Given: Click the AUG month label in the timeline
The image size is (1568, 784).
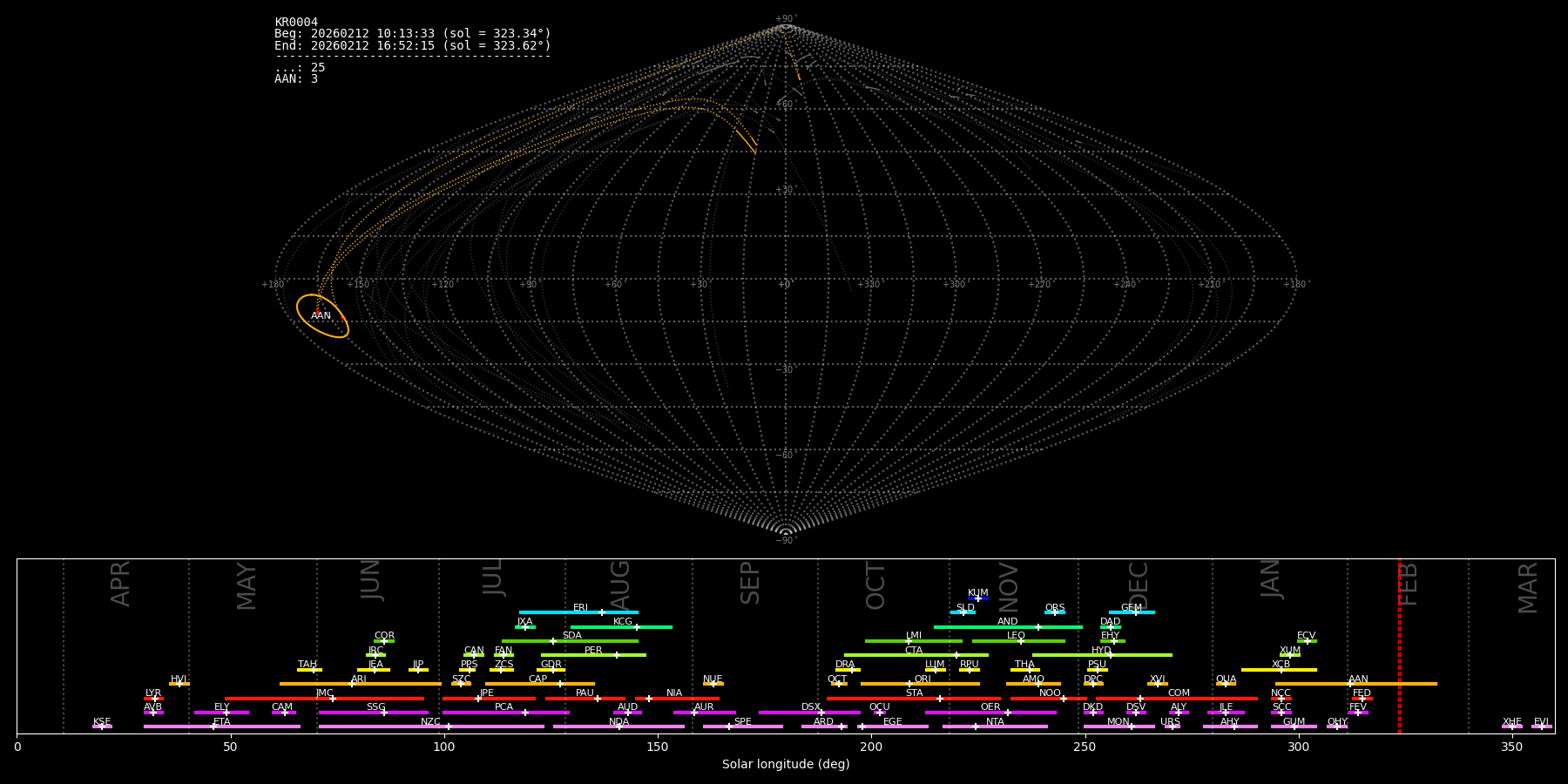Looking at the screenshot, I should [619, 585].
